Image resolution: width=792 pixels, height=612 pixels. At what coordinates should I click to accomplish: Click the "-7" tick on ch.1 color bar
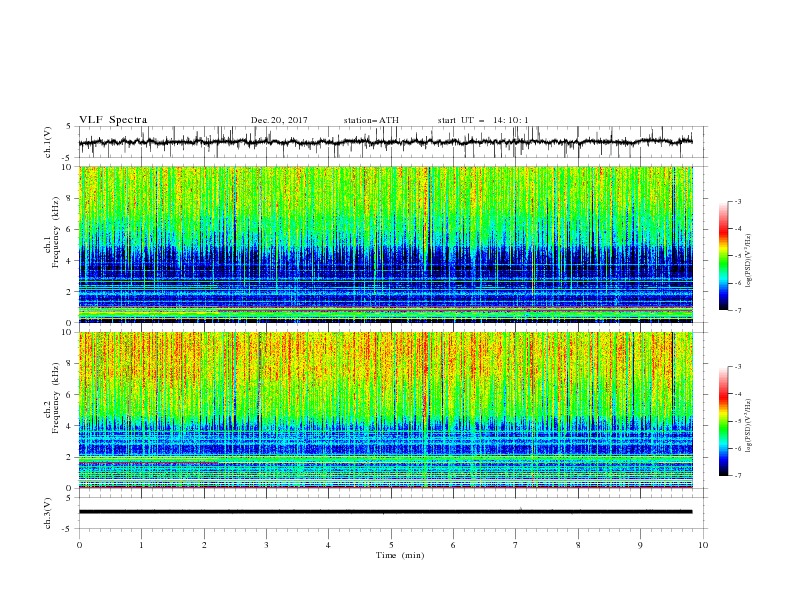[737, 310]
